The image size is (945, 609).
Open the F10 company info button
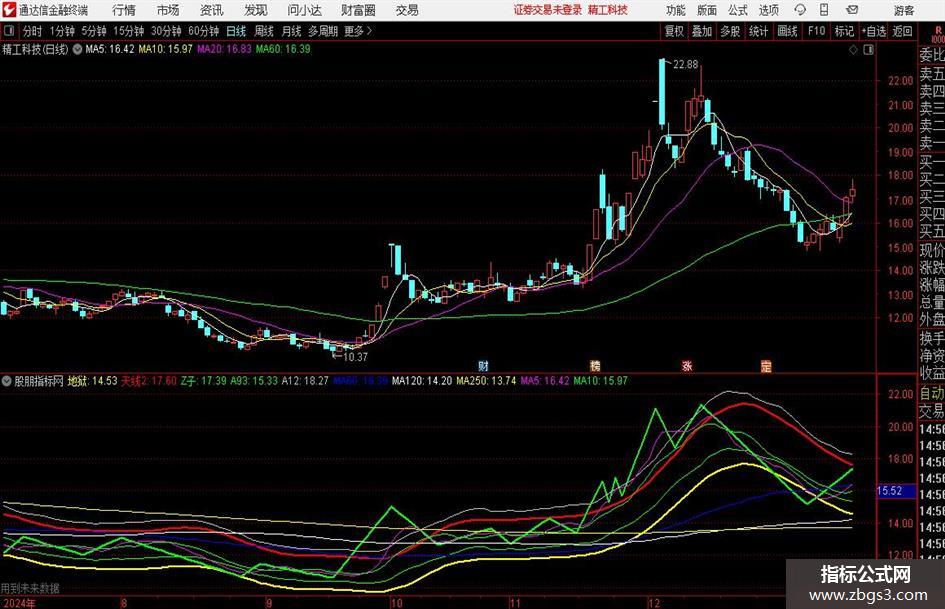816,31
